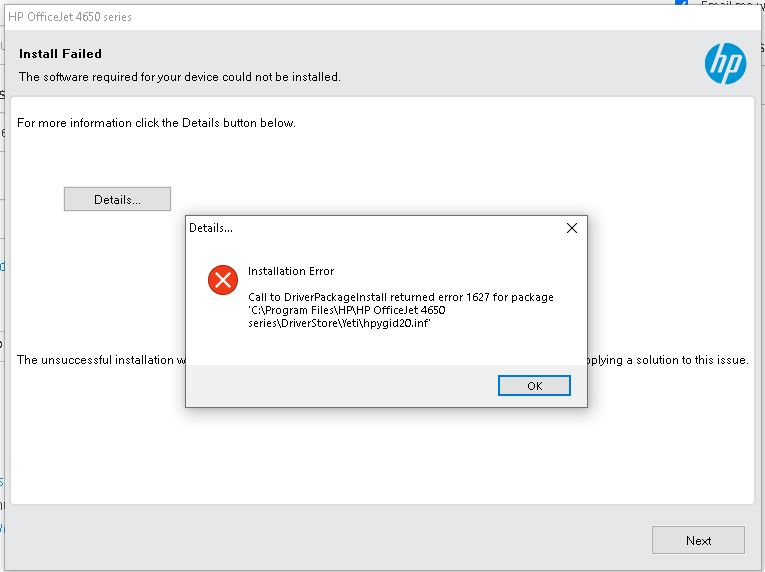Click the HP logo icon
This screenshot has height=572, width=765.
coord(725,63)
